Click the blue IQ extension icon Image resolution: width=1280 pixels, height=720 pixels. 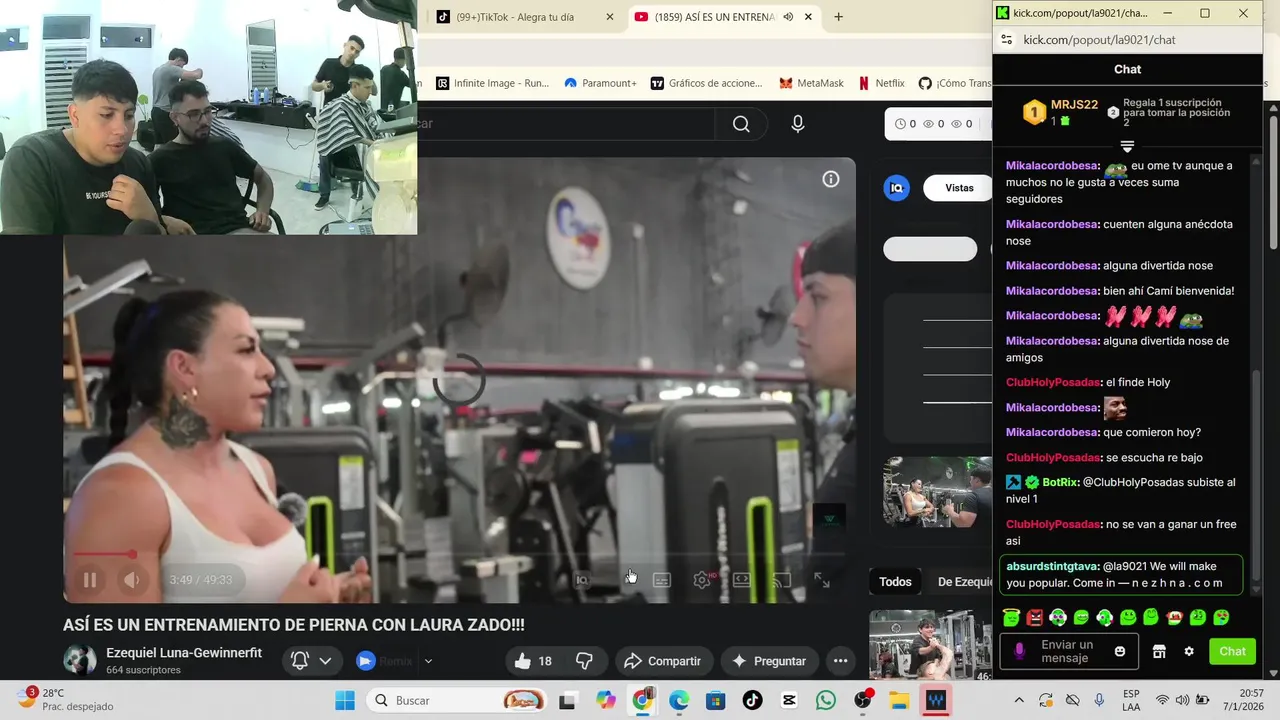click(897, 188)
